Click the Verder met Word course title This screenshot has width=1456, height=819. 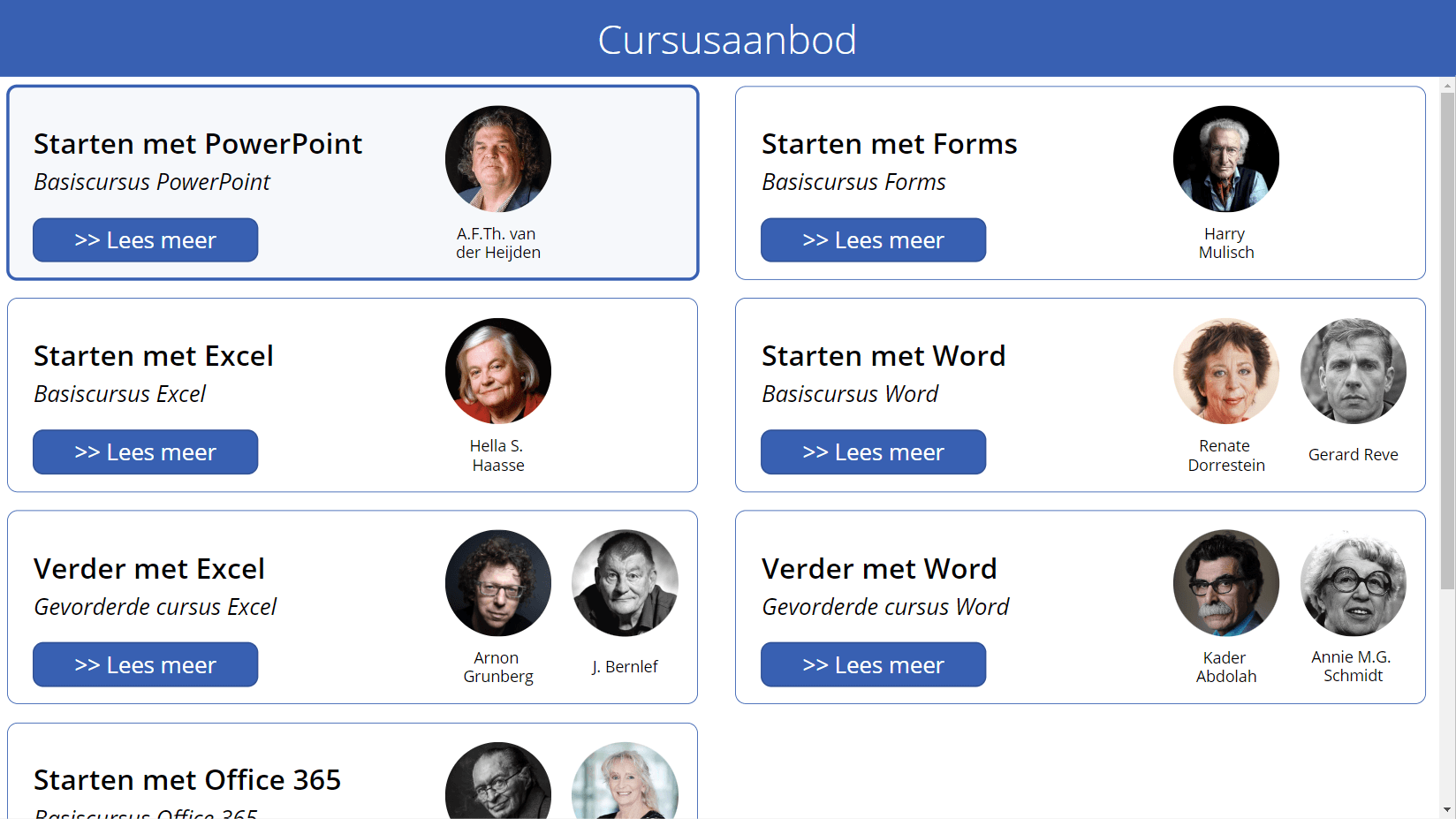click(879, 569)
